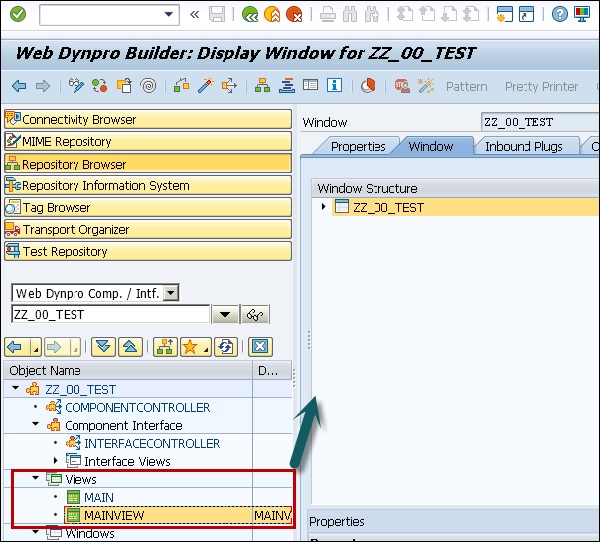Open Help via the question mark icon
Viewport: 600px width, 542px height.
pyautogui.click(x=559, y=14)
